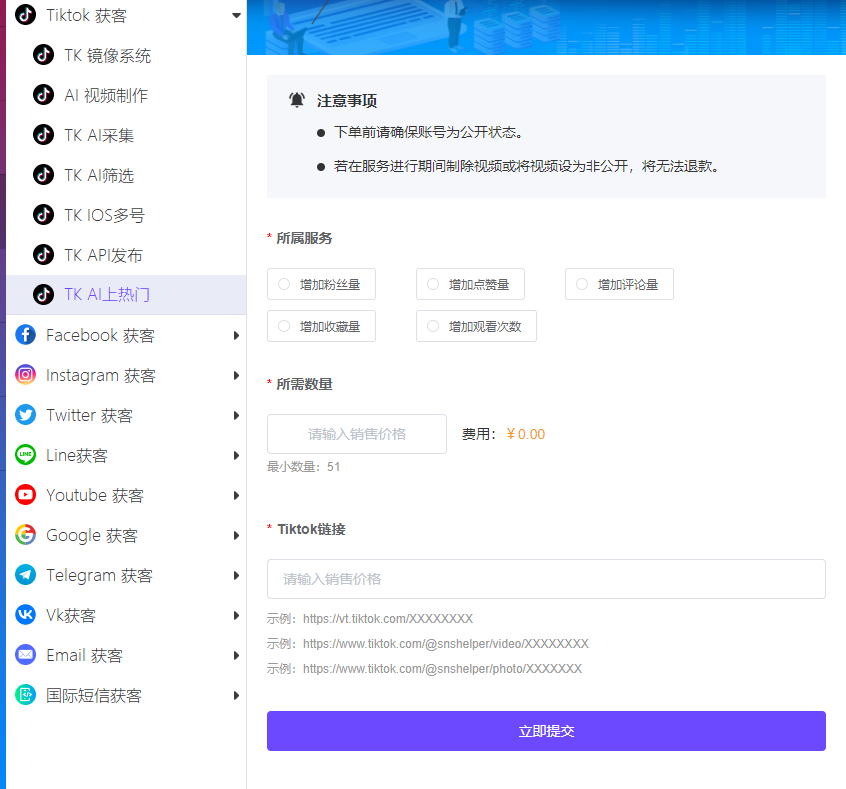
Task: Click the Youtube 获客 menu label
Action: click(95, 495)
